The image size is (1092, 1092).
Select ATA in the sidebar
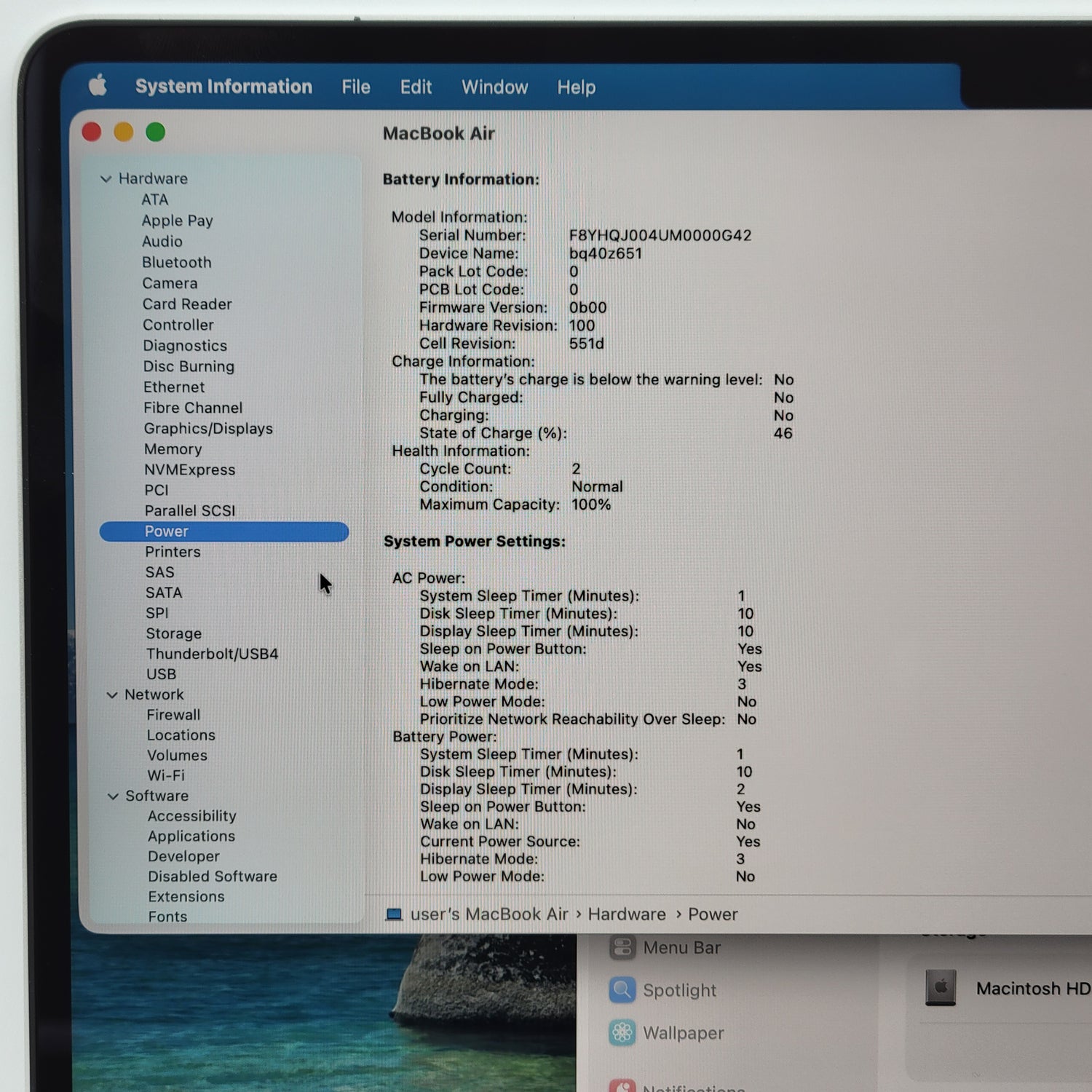[155, 199]
